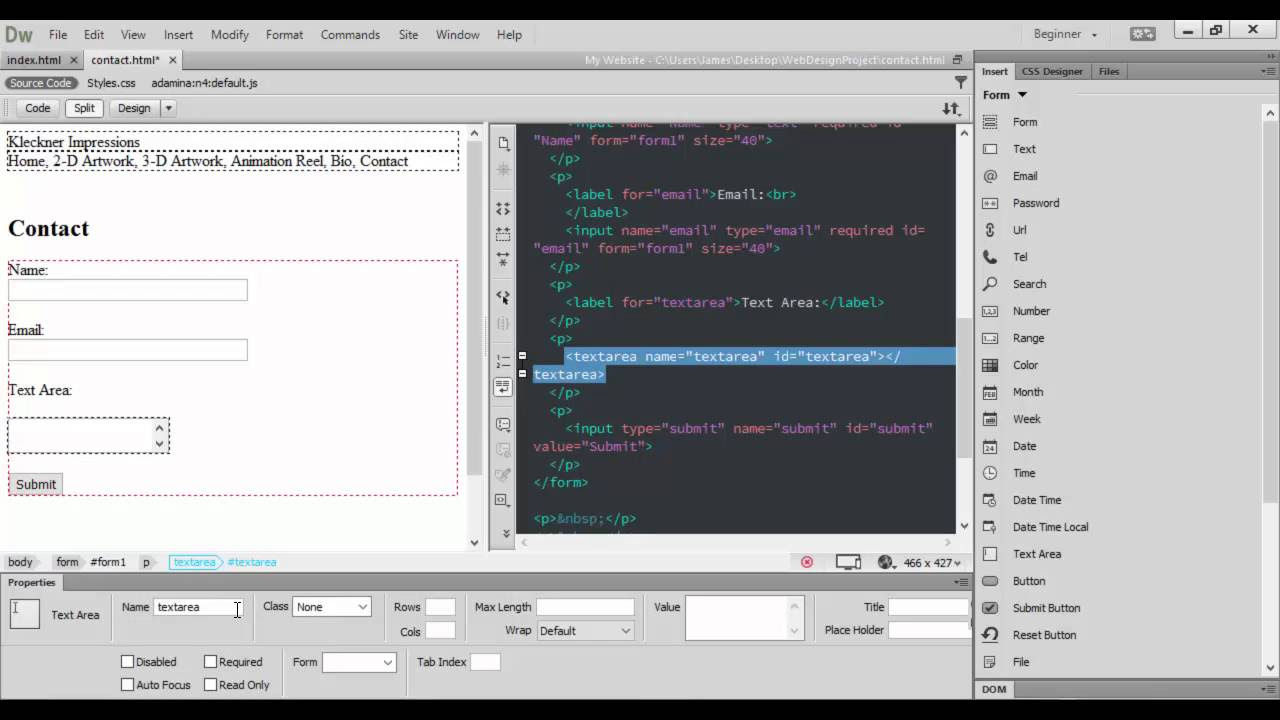Click the Name field in Properties
The height and width of the screenshot is (720, 1280).
[198, 607]
